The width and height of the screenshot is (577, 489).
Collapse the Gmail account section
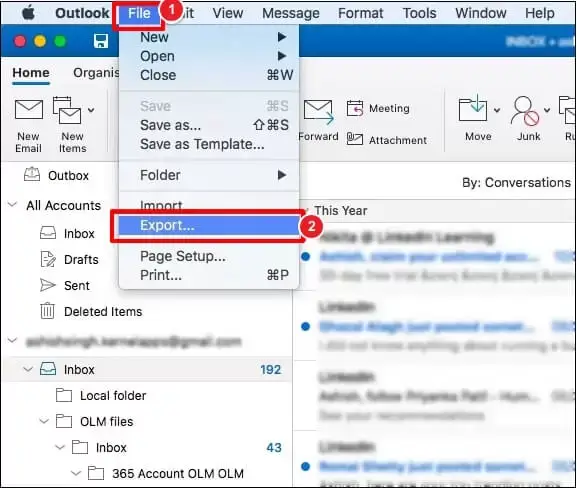[x=13, y=341]
